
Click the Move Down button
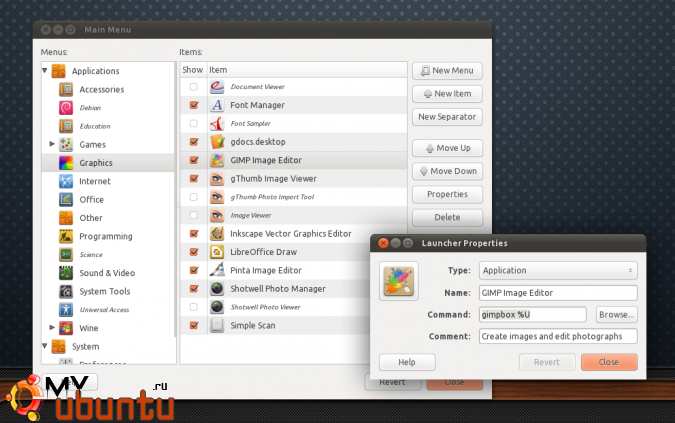pyautogui.click(x=447, y=171)
